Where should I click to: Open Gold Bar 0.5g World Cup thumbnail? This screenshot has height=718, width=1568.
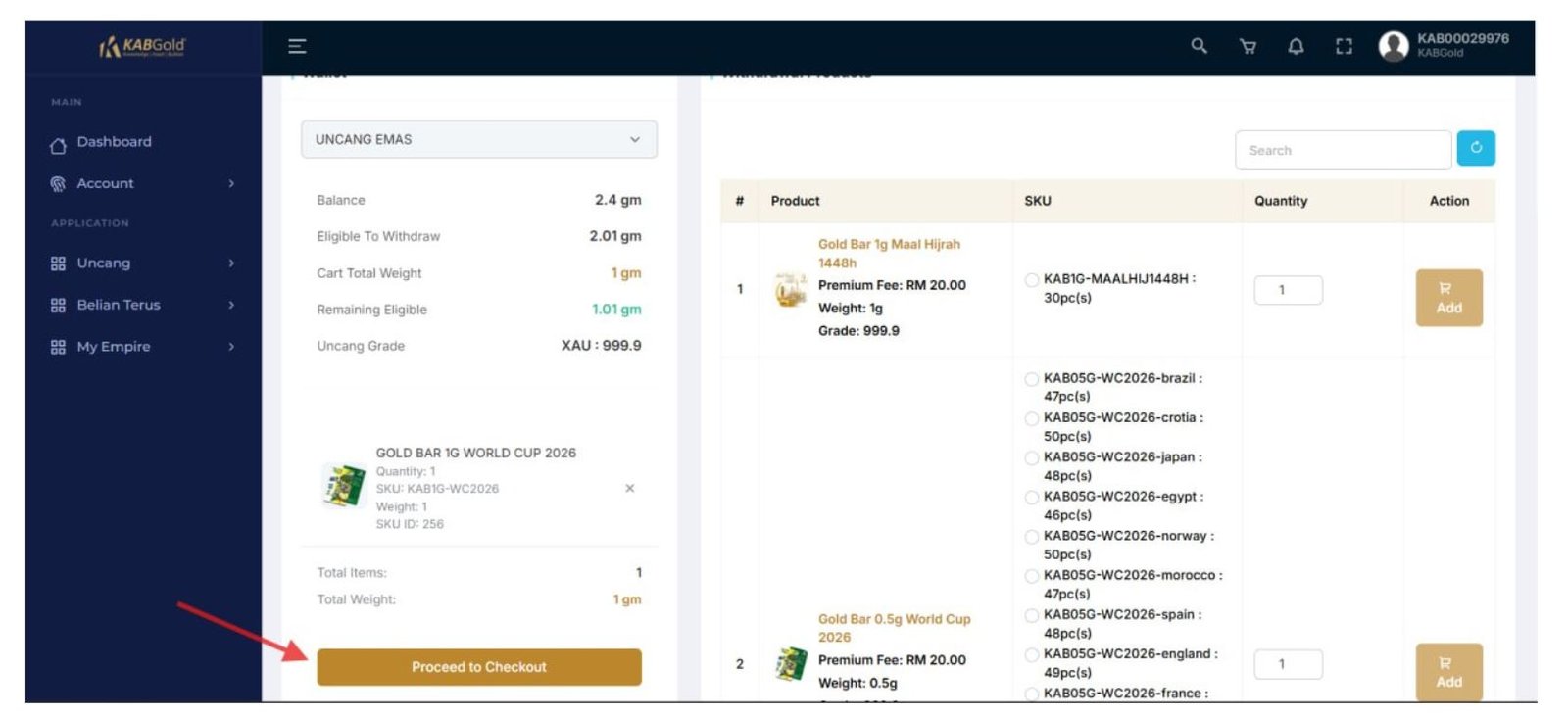pos(790,664)
